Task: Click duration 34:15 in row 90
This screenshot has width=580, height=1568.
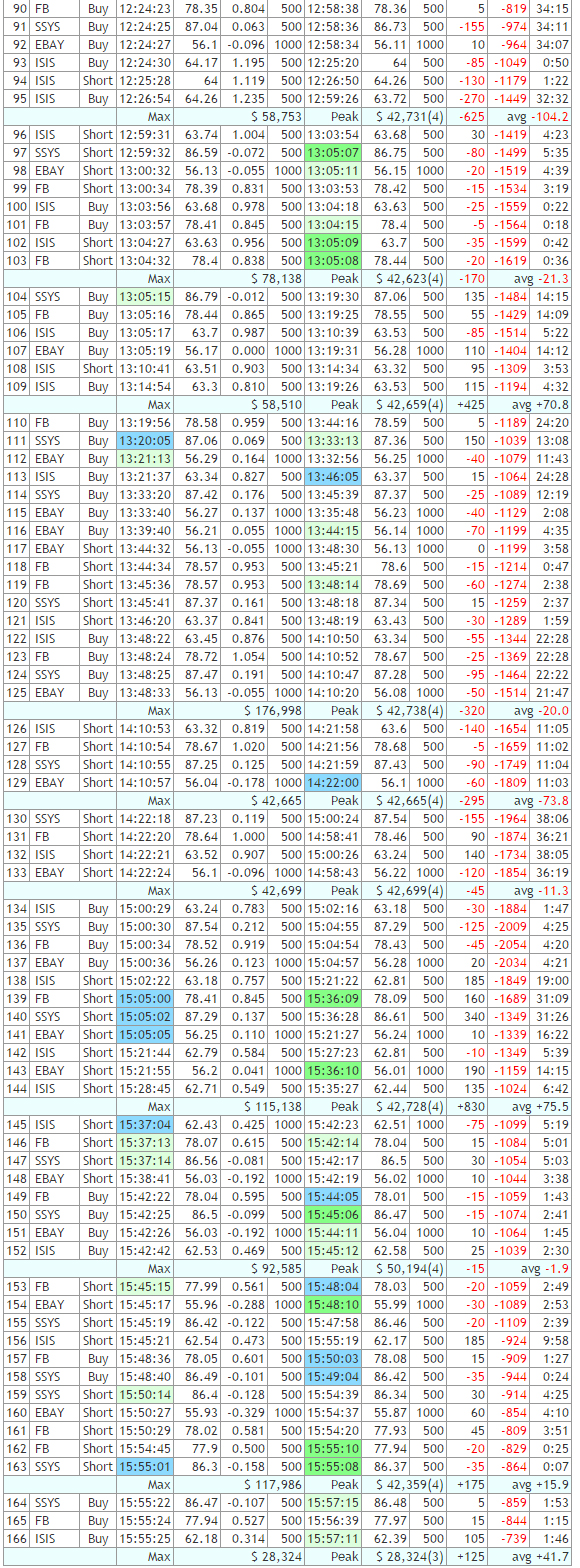Action: [552, 8]
